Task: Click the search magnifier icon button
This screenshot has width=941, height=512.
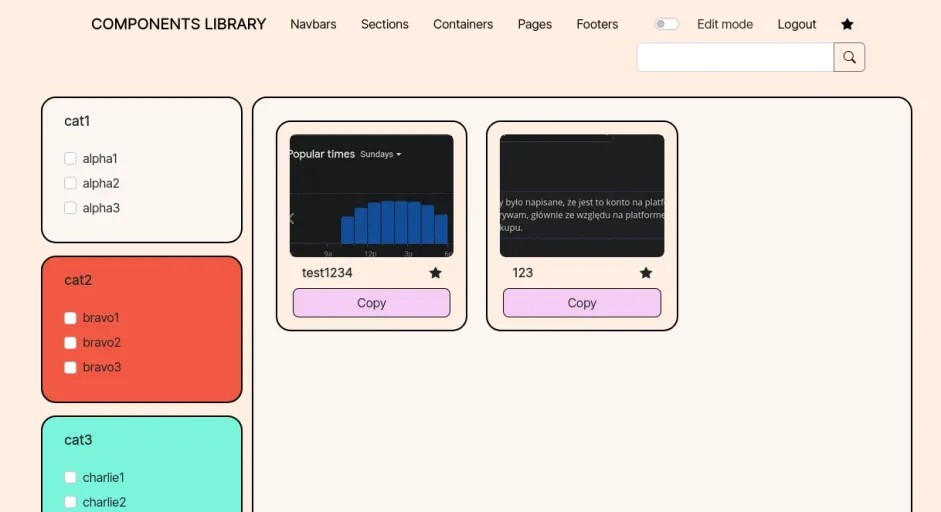Action: pyautogui.click(x=849, y=57)
